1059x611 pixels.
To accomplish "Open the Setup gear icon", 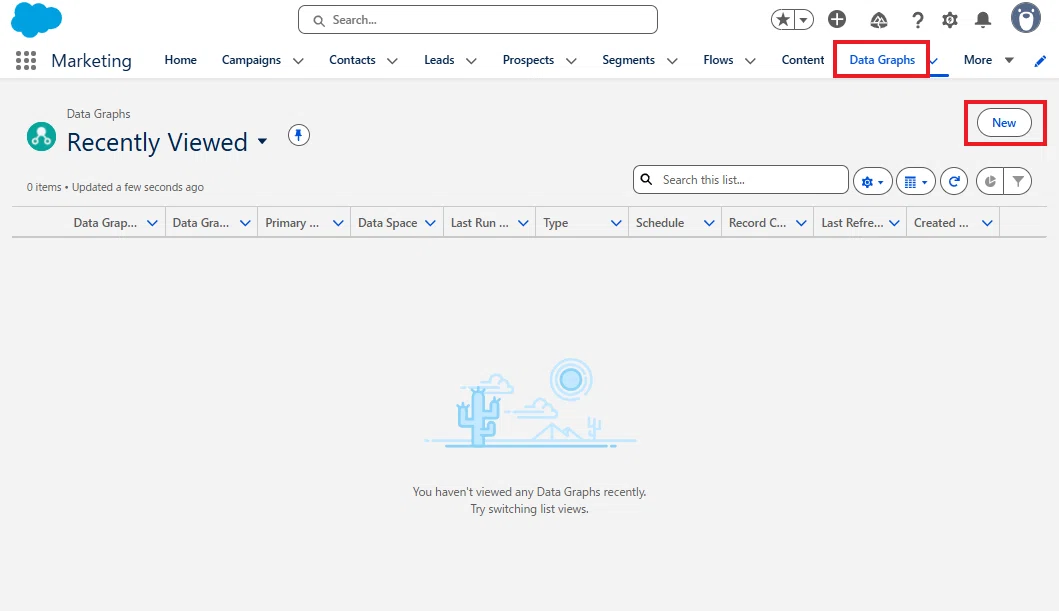I will pyautogui.click(x=950, y=20).
